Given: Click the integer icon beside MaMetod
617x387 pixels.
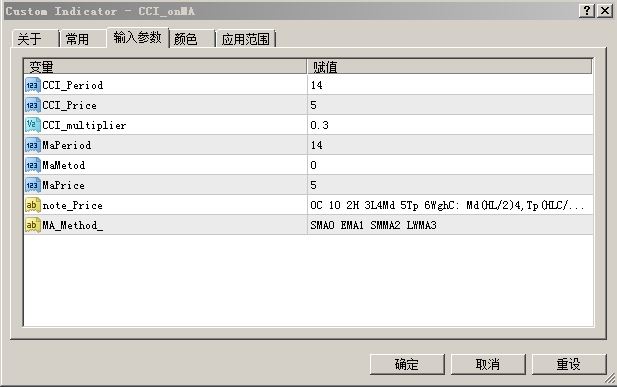Looking at the screenshot, I should [33, 165].
